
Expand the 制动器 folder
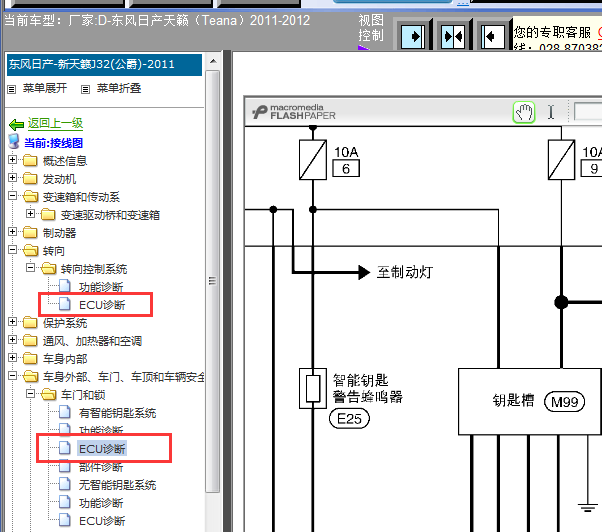click(x=13, y=231)
